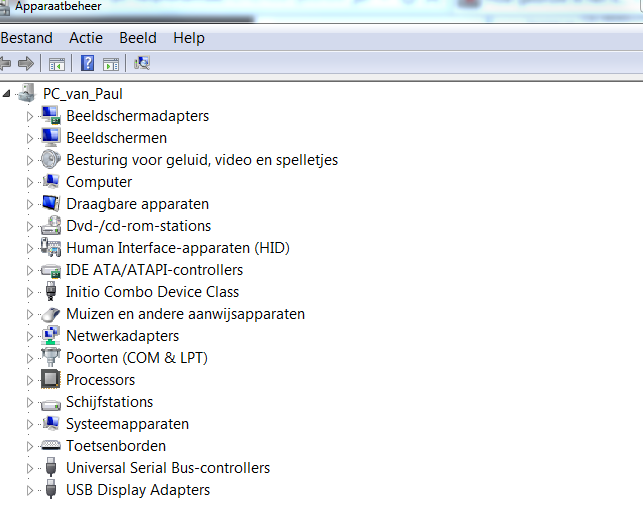Select Muizen en andere aanwijsapparaten label
This screenshot has height=523, width=643.
coord(185,314)
